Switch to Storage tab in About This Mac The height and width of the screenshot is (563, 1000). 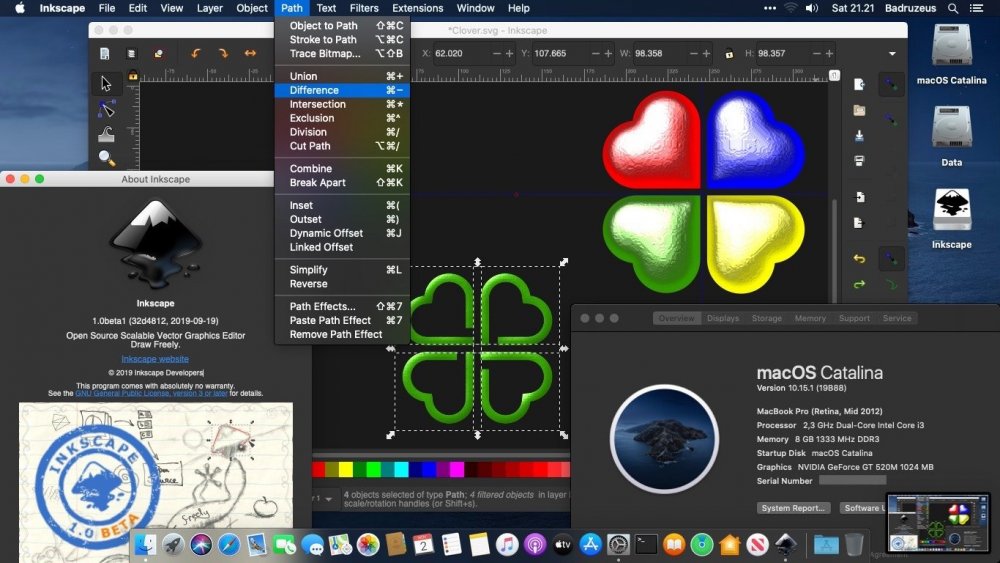(767, 318)
